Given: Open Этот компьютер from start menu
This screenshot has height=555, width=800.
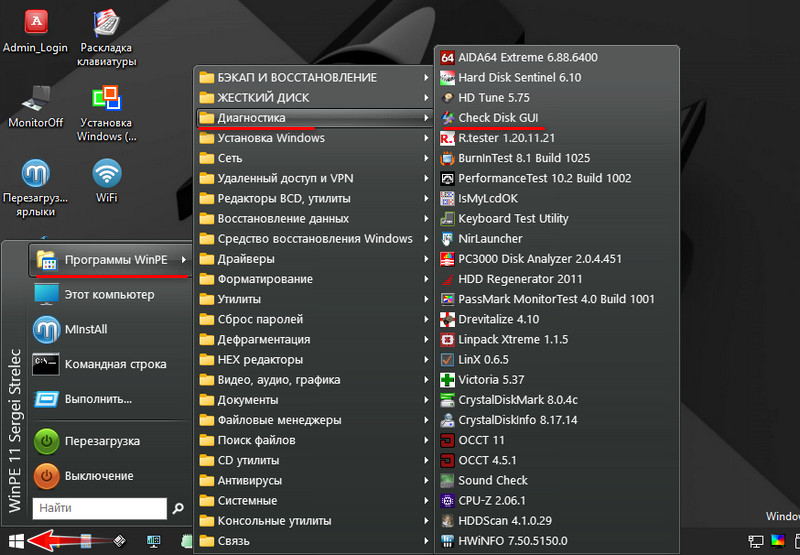Looking at the screenshot, I should (110, 295).
